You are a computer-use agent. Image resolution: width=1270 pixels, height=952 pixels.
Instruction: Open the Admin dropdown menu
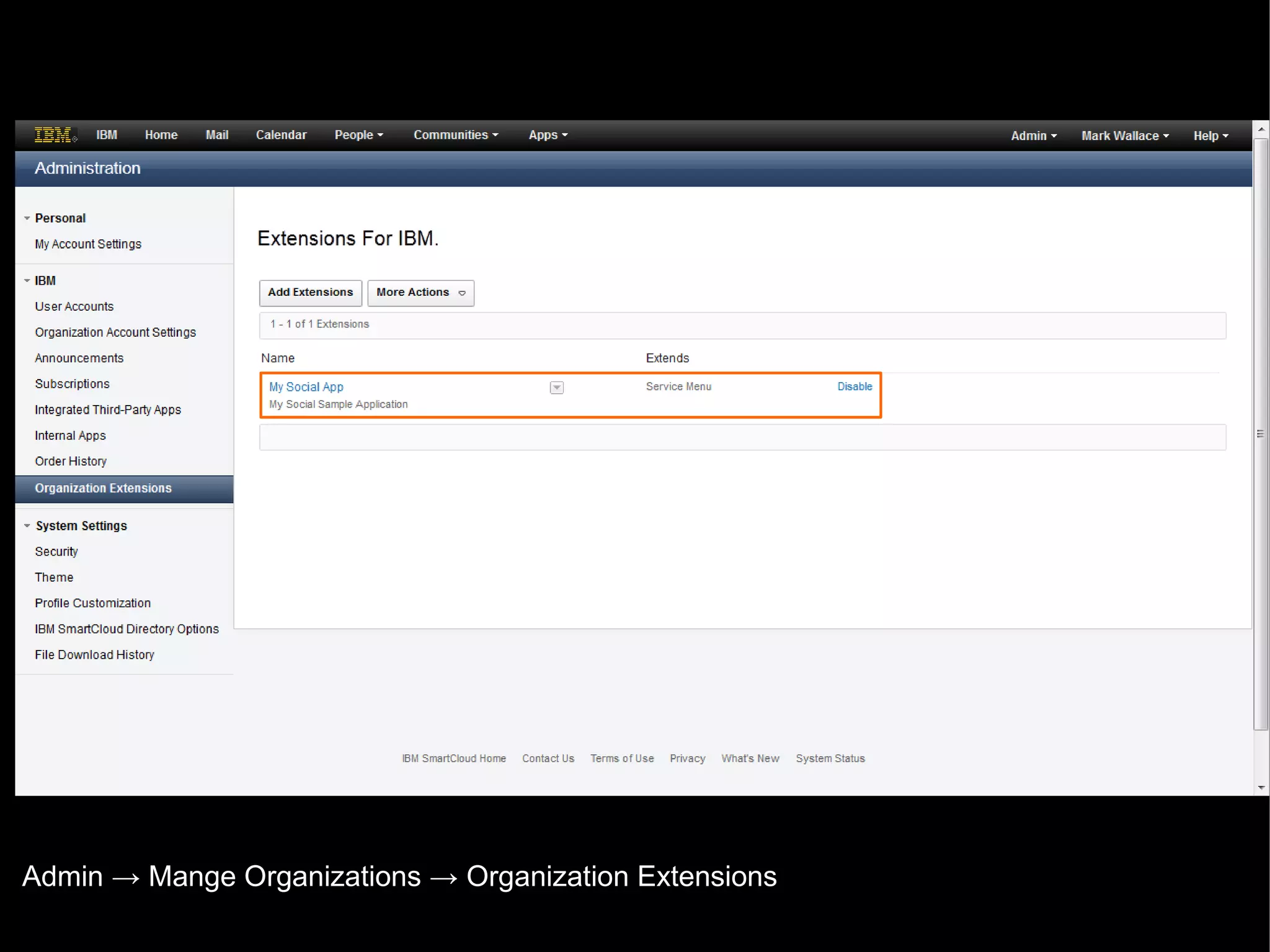pyautogui.click(x=1034, y=136)
